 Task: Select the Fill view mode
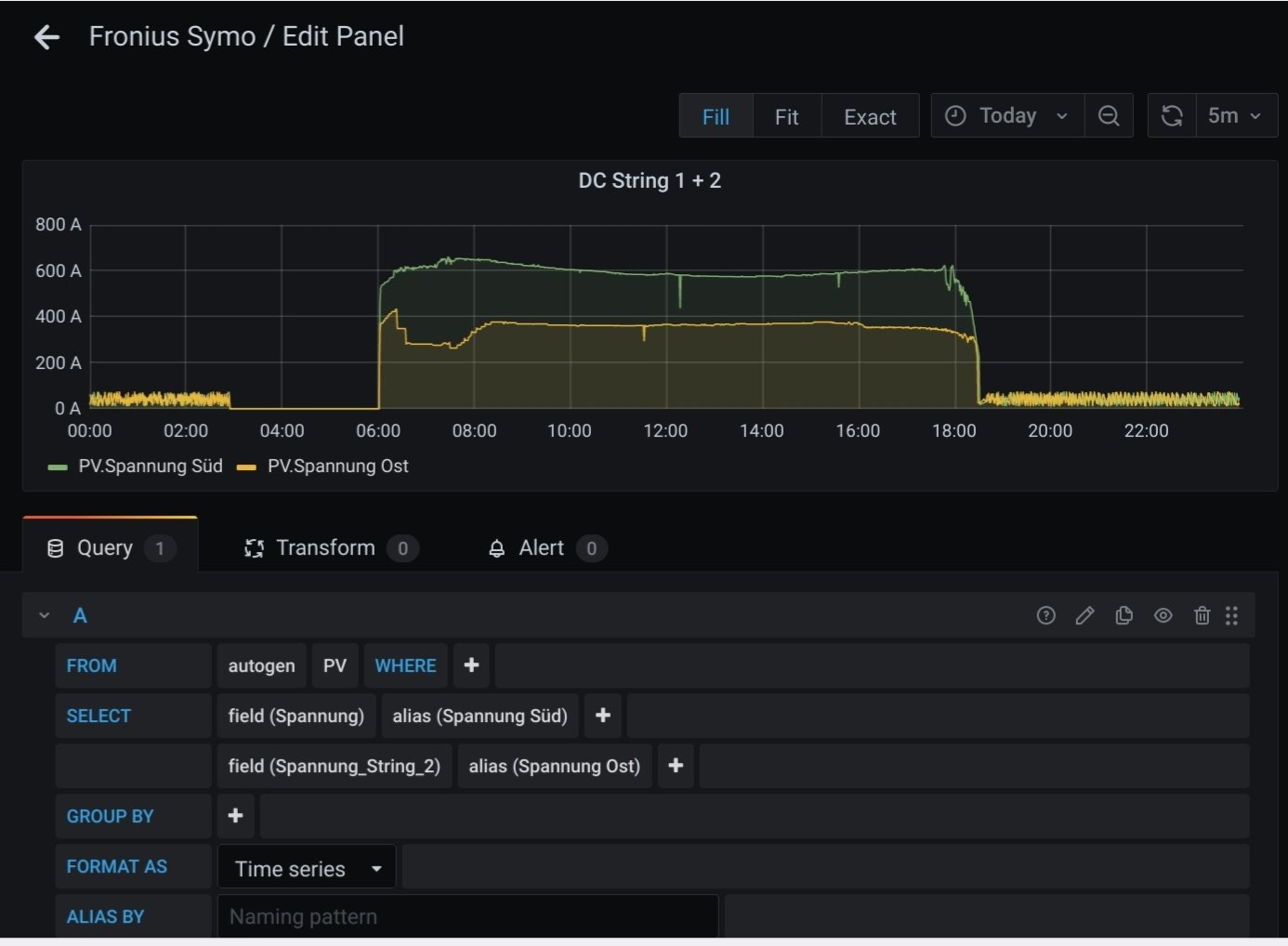716,117
